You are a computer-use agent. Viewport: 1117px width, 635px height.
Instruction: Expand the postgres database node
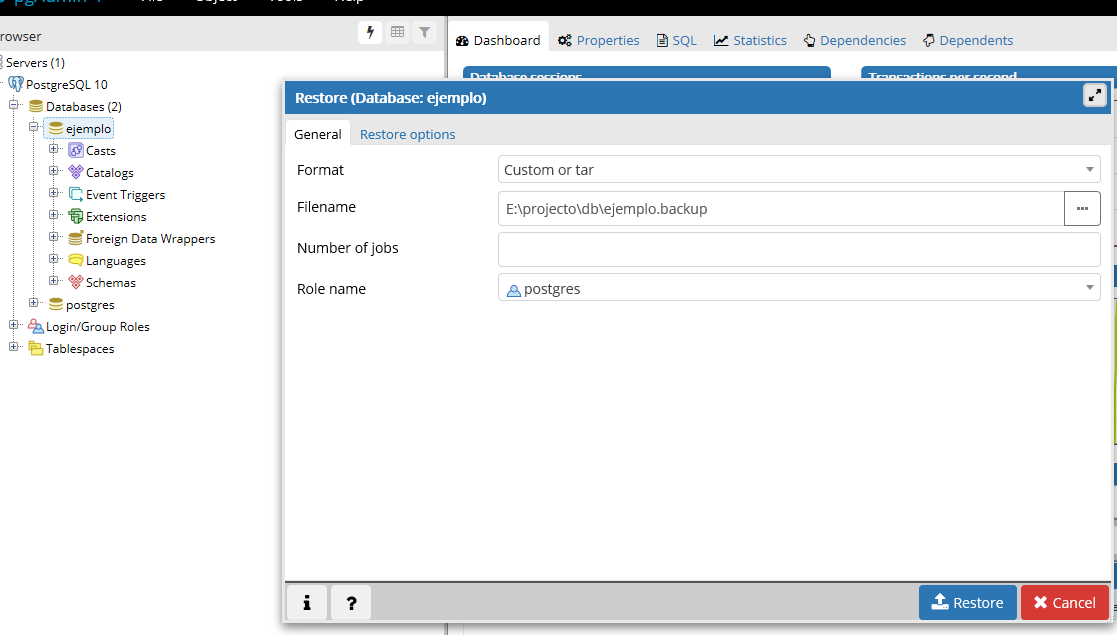(34, 304)
